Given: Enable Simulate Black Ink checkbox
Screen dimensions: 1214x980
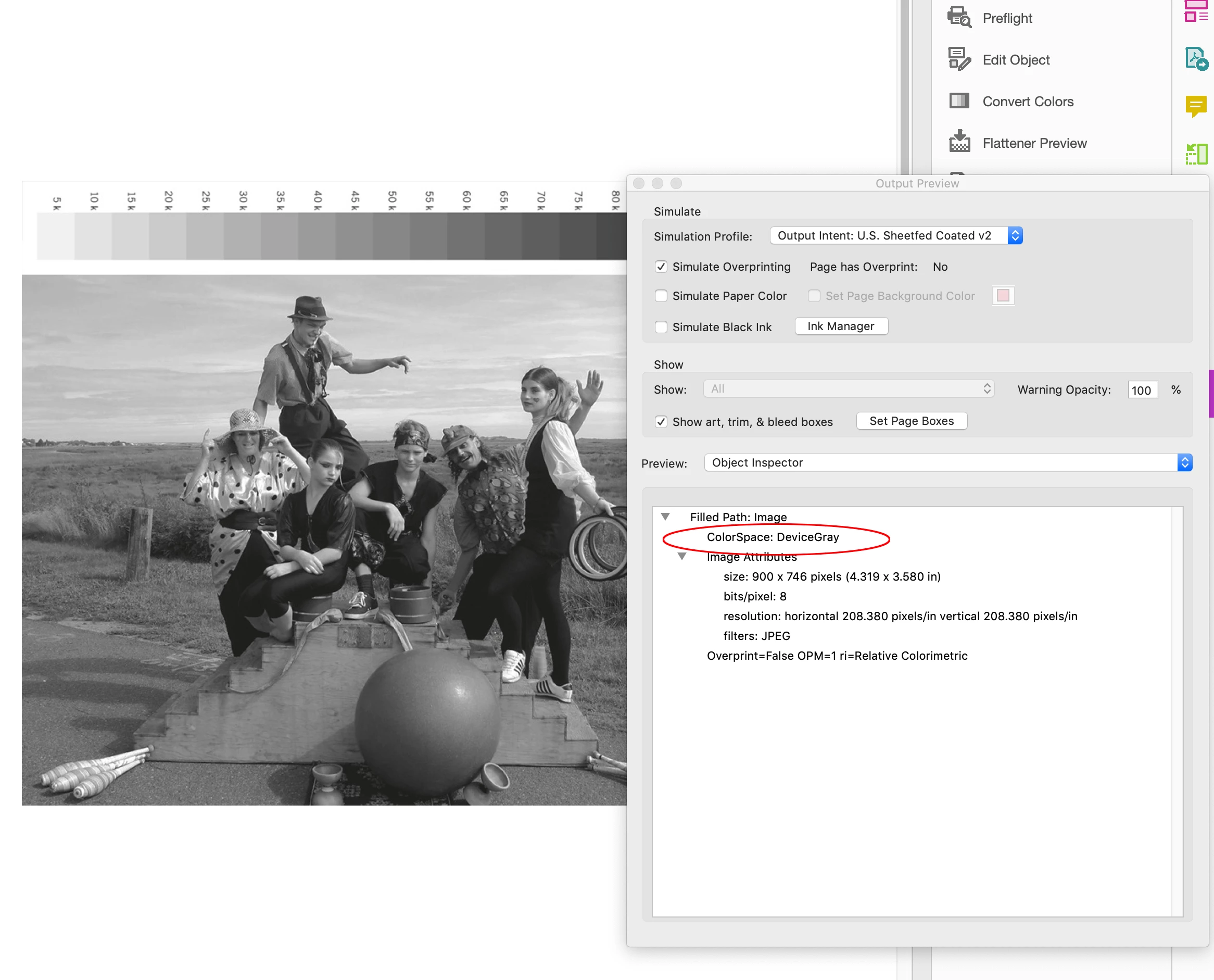Looking at the screenshot, I should tap(661, 328).
